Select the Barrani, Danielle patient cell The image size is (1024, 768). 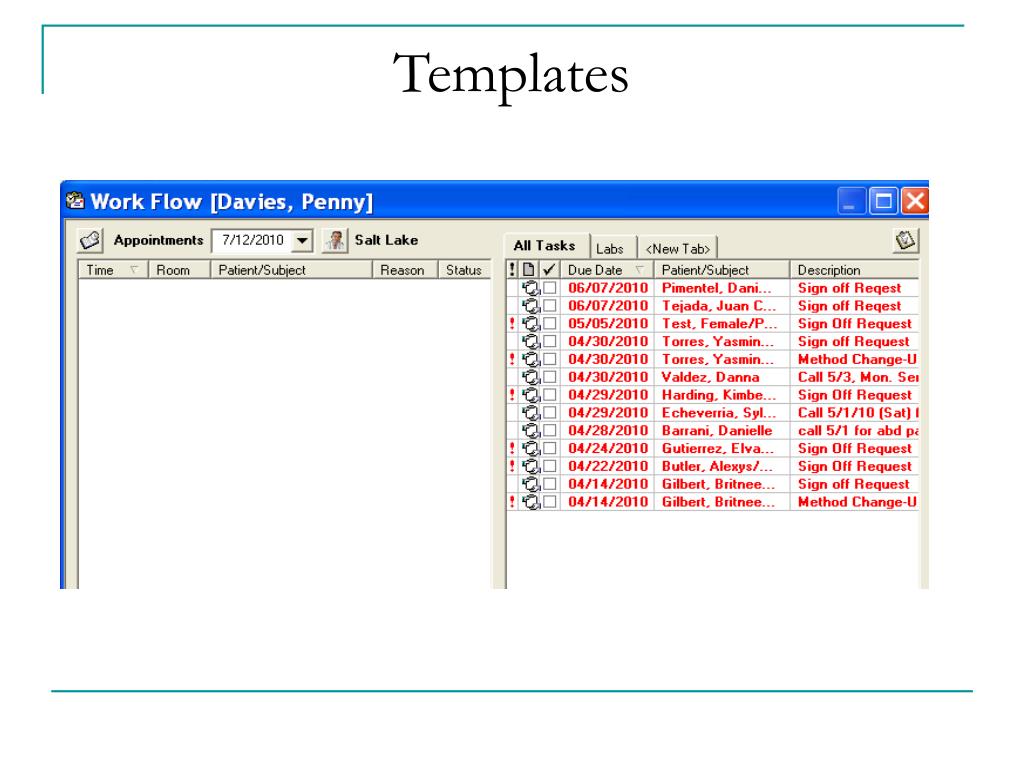(x=722, y=430)
